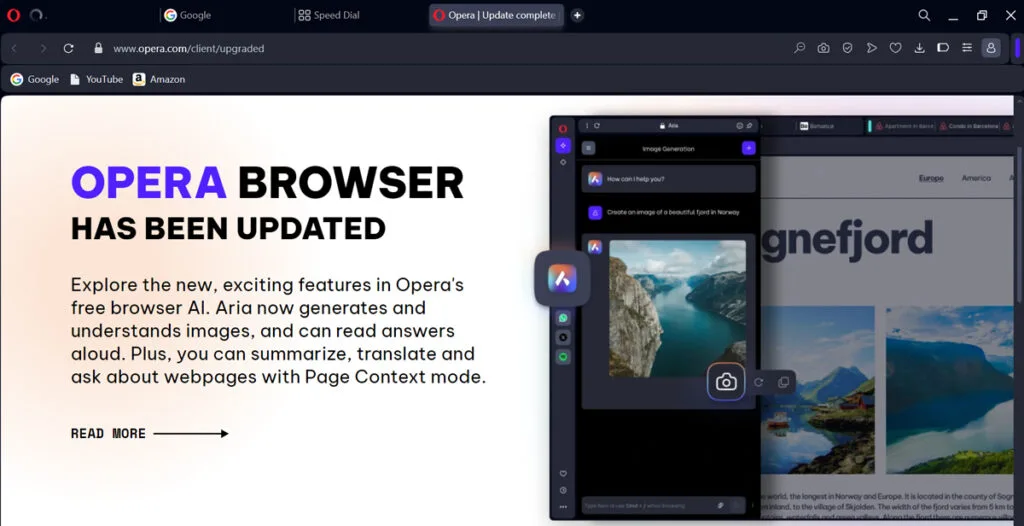Open the Flow send arrow icon
Image resolution: width=1024 pixels, height=526 pixels.
(871, 48)
